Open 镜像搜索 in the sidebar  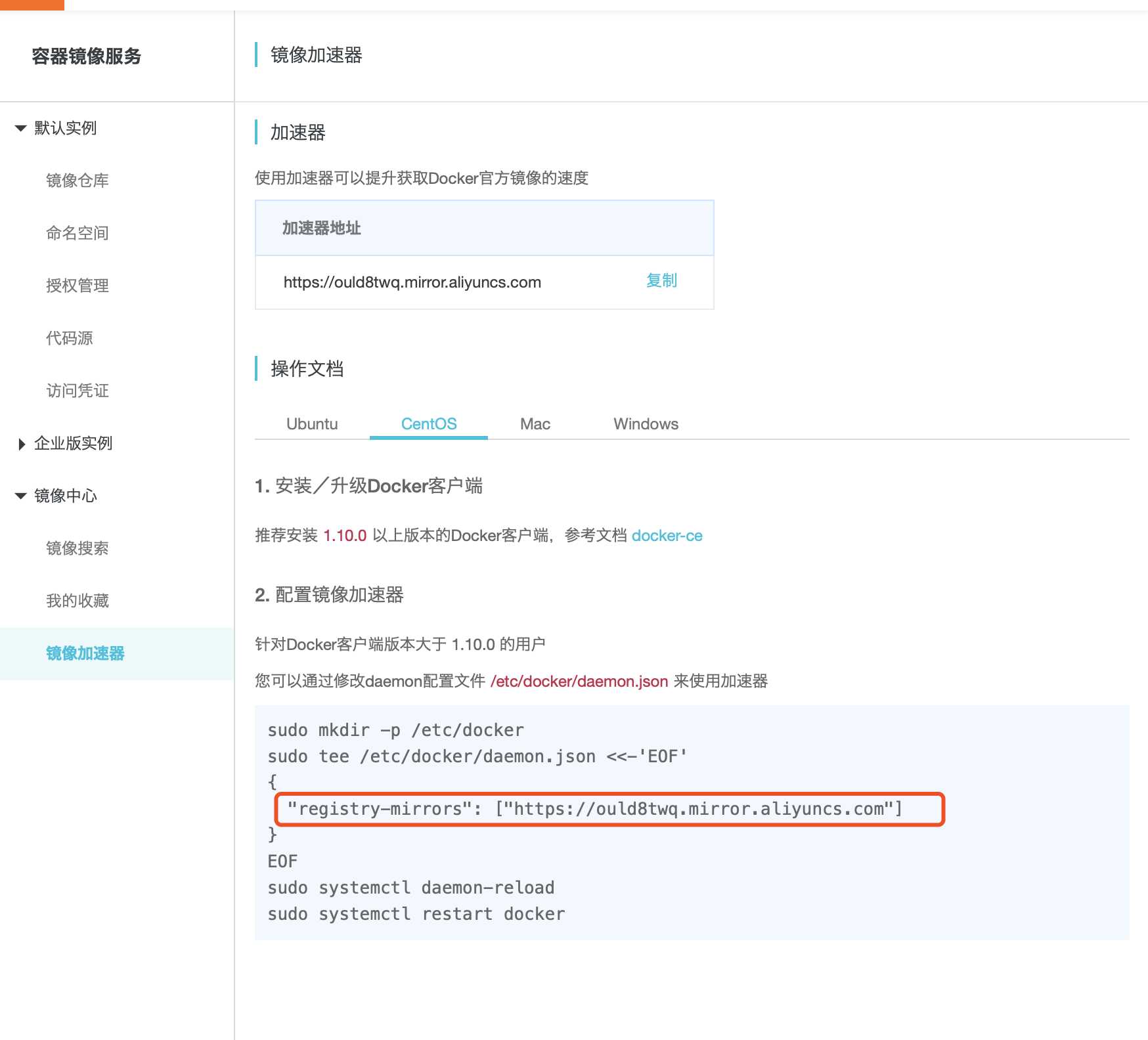tap(77, 548)
